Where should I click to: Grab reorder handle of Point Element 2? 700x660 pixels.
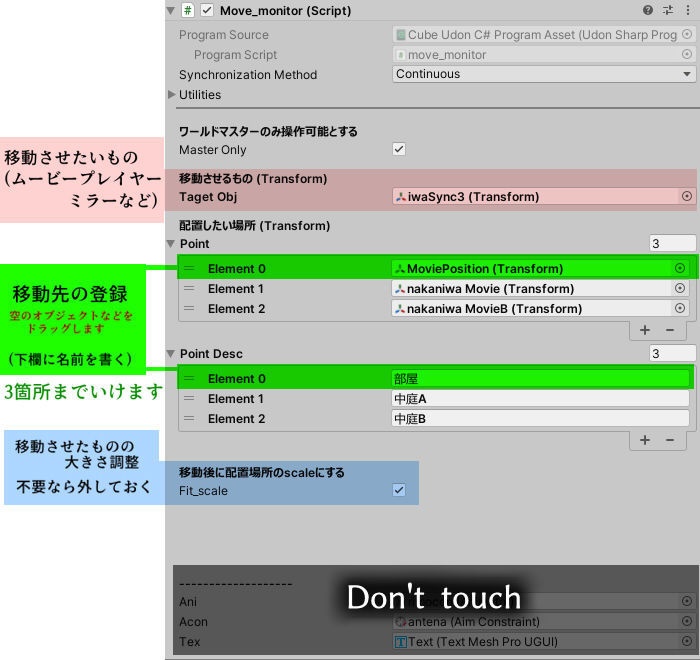tap(189, 309)
